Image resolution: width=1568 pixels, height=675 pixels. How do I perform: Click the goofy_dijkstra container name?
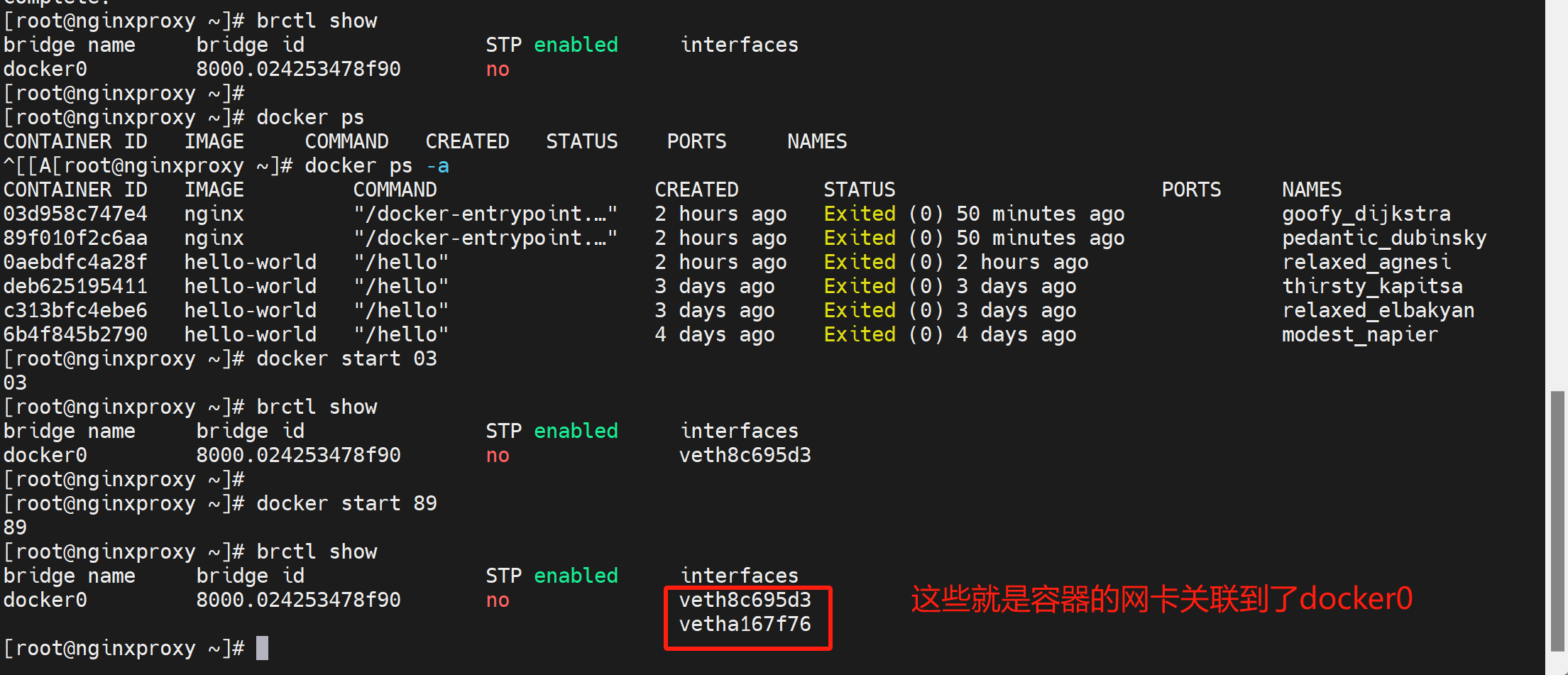click(1366, 214)
